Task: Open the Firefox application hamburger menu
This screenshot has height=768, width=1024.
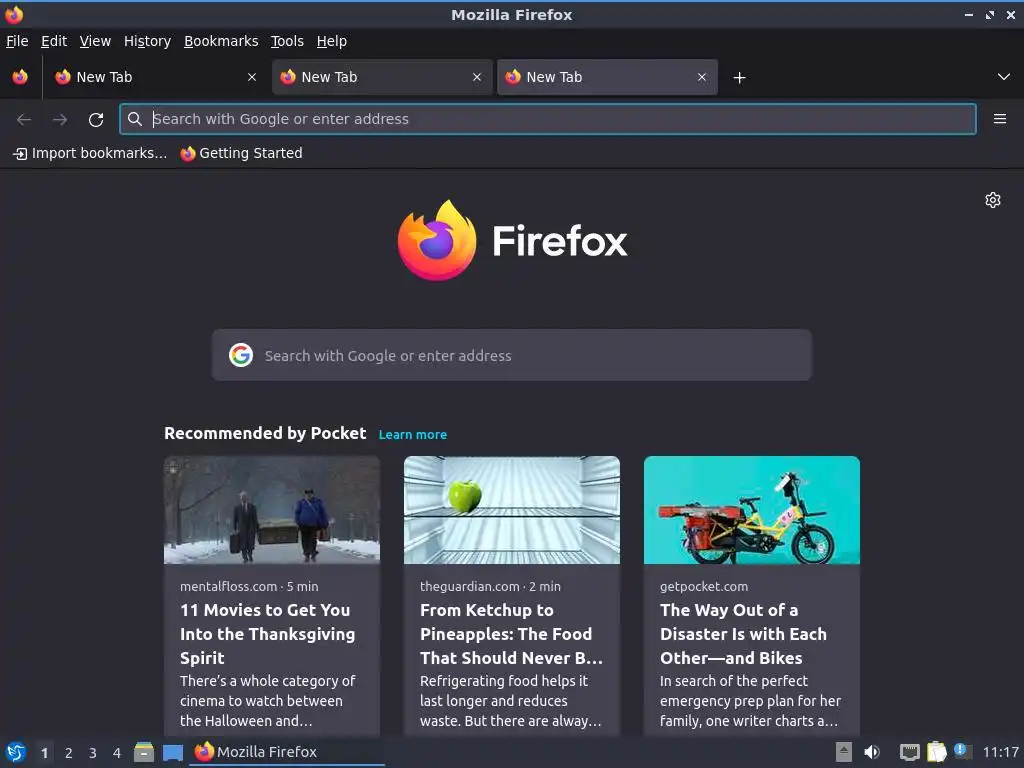Action: pyautogui.click(x=1000, y=119)
